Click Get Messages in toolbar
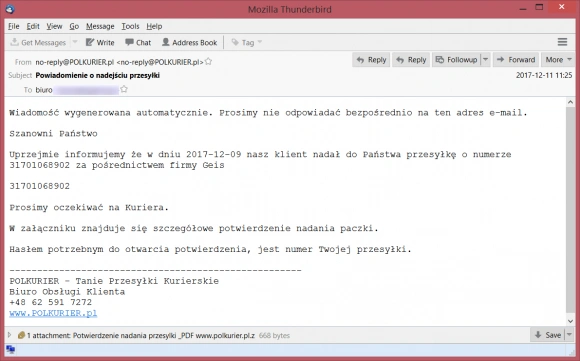Screen dimensions: 580x361 [x=38, y=43]
